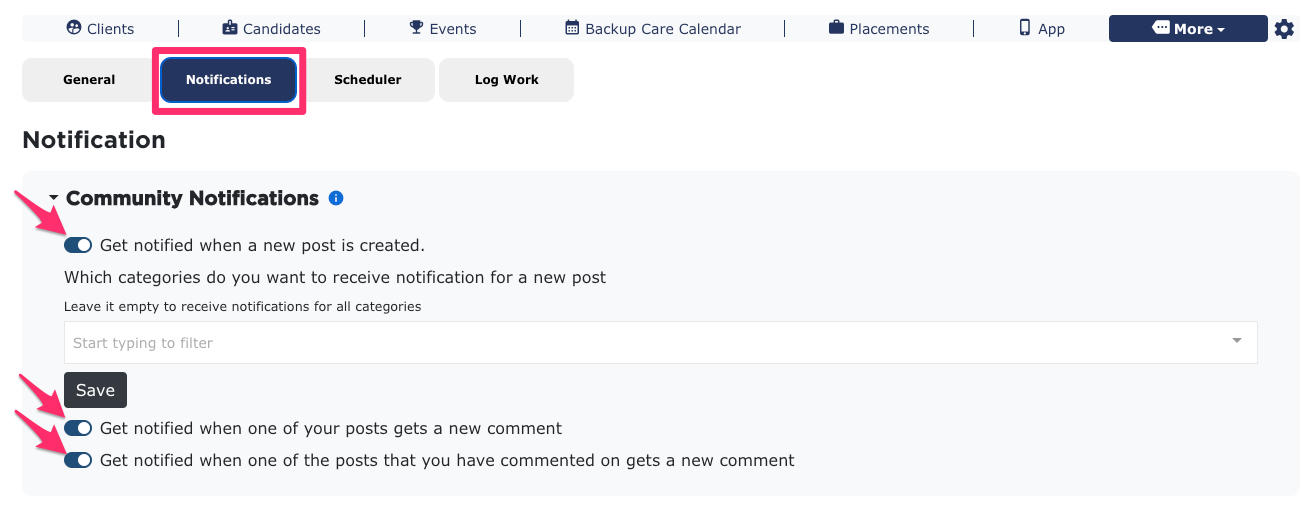This screenshot has height=514, width=1315.
Task: Click the Candidates ID badge icon
Action: point(230,28)
